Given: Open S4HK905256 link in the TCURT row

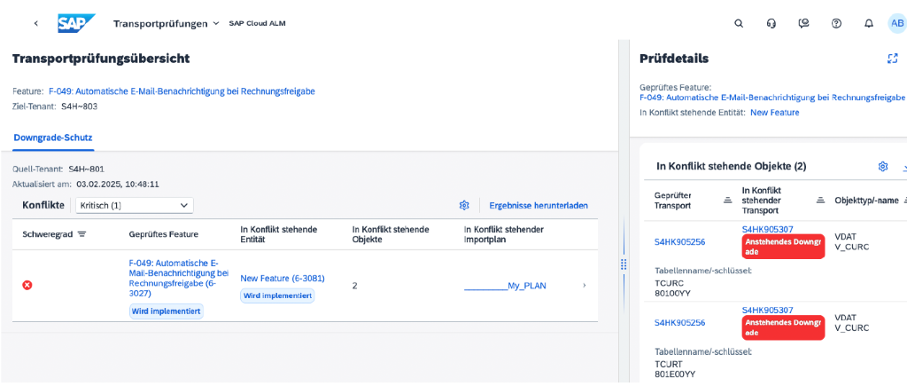Looking at the screenshot, I should 680,323.
